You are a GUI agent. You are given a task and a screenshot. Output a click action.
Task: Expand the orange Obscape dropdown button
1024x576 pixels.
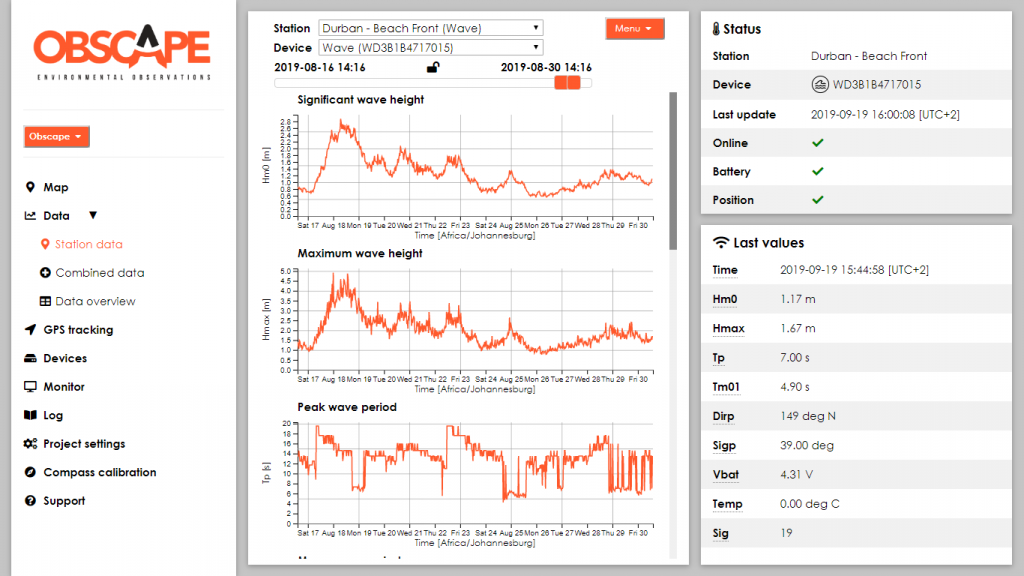pos(56,136)
